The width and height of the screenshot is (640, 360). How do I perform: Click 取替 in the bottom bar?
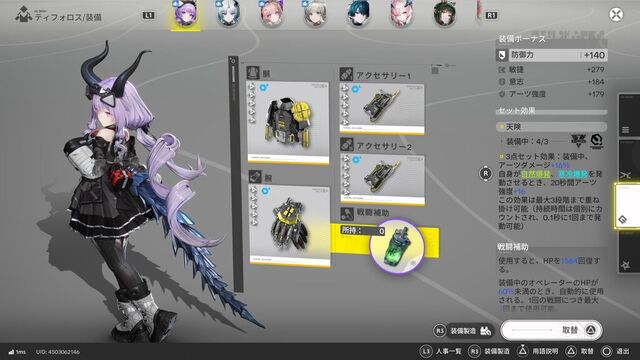click(x=579, y=351)
